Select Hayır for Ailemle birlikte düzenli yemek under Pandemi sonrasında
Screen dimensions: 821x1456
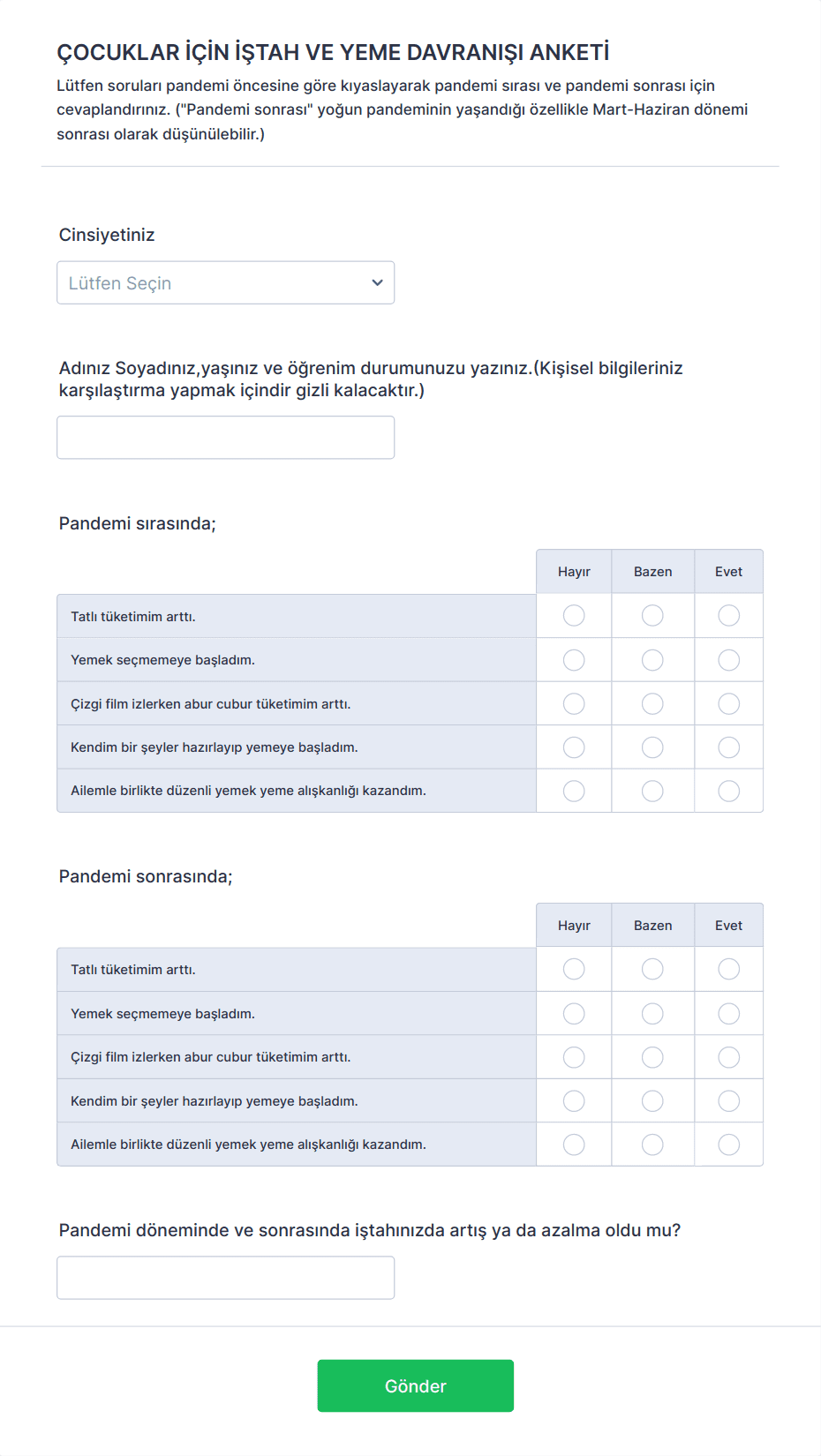coord(574,1145)
